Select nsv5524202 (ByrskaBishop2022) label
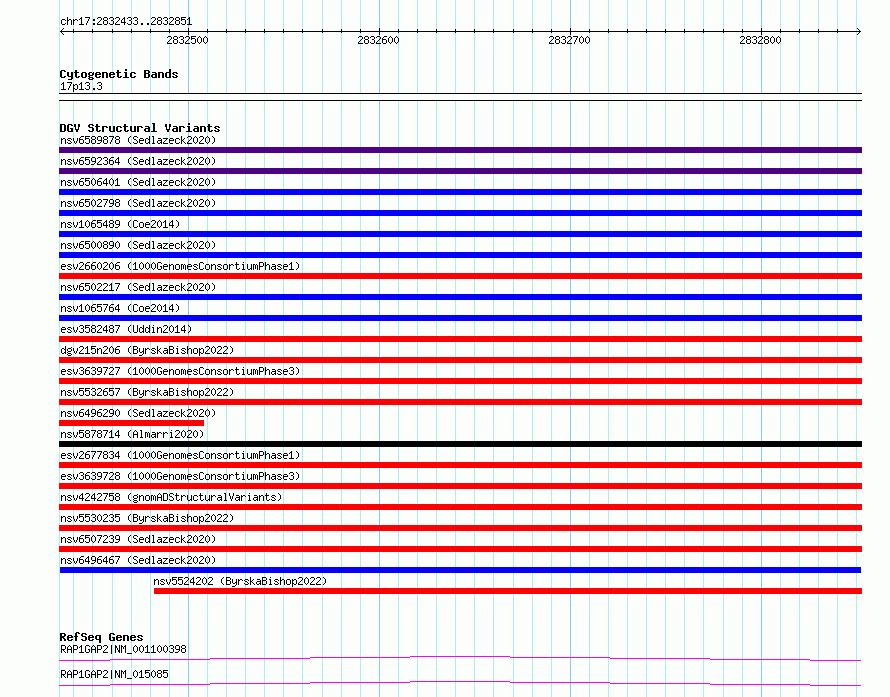Image resolution: width=890 pixels, height=697 pixels. click(240, 581)
